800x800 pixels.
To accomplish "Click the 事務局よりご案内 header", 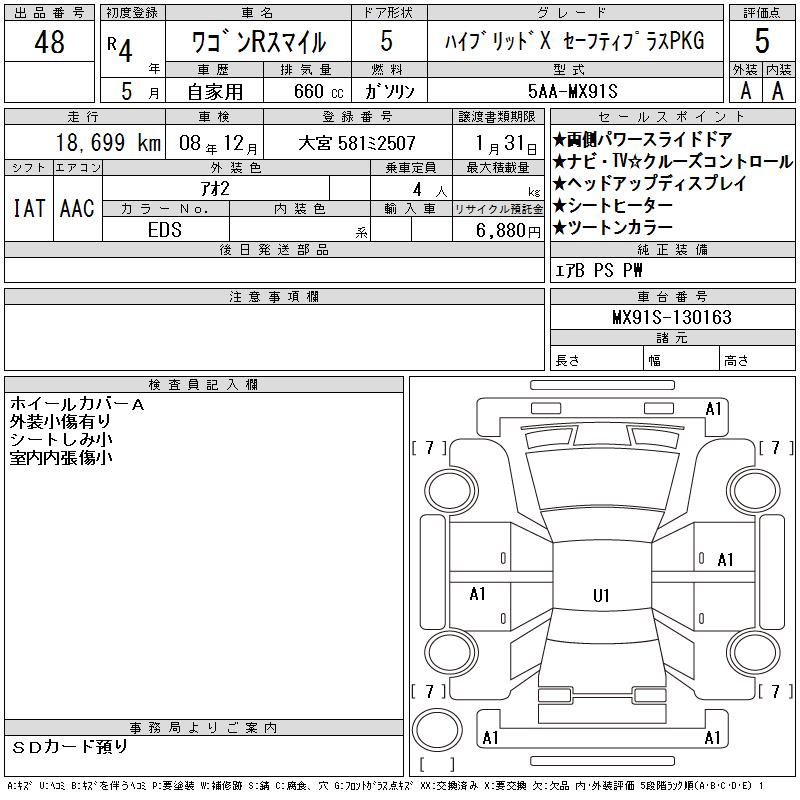I will point(204,728).
